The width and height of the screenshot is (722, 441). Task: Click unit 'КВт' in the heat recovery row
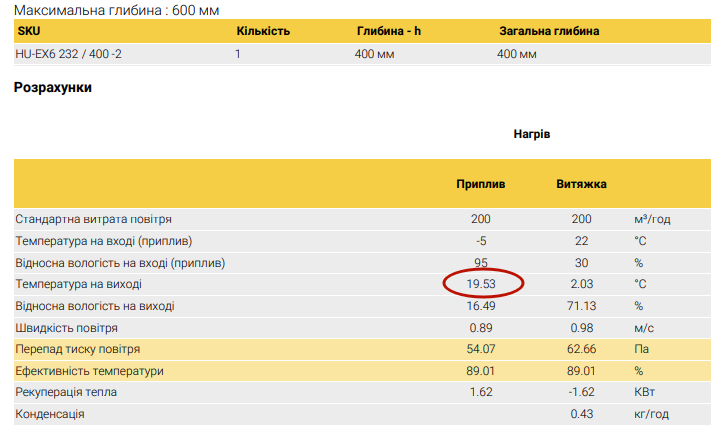(x=644, y=392)
